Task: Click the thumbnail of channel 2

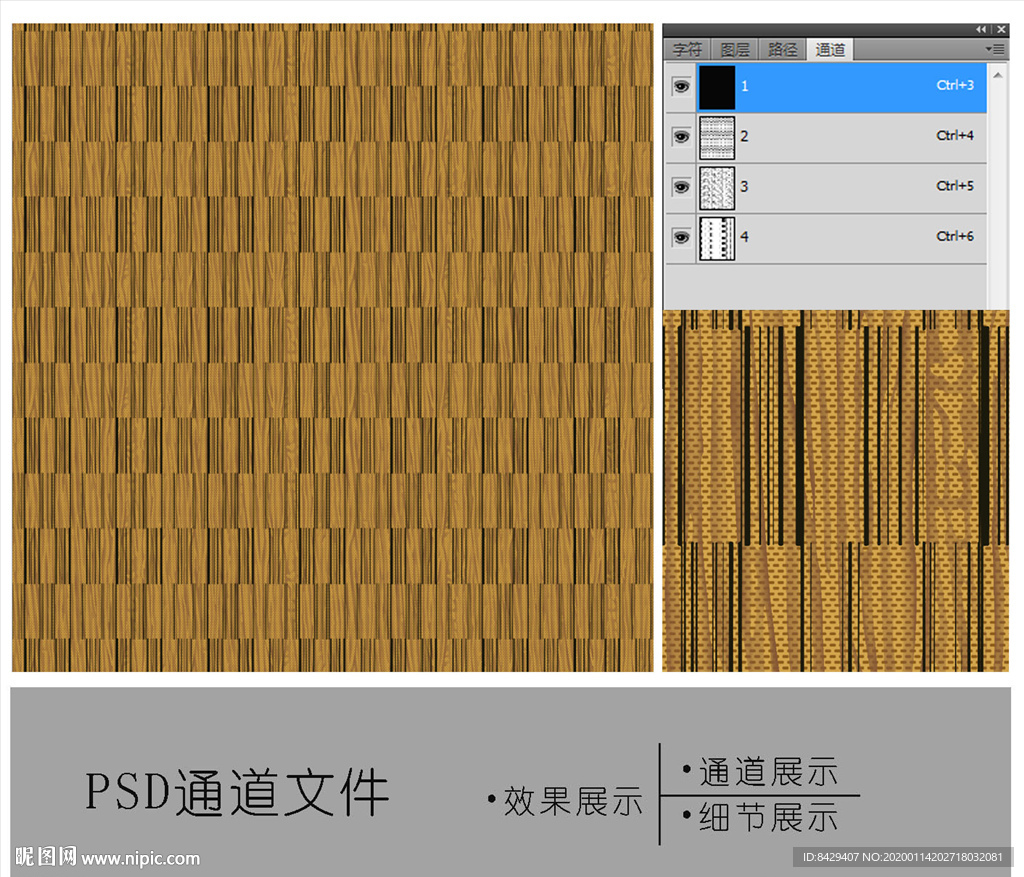Action: tap(717, 138)
